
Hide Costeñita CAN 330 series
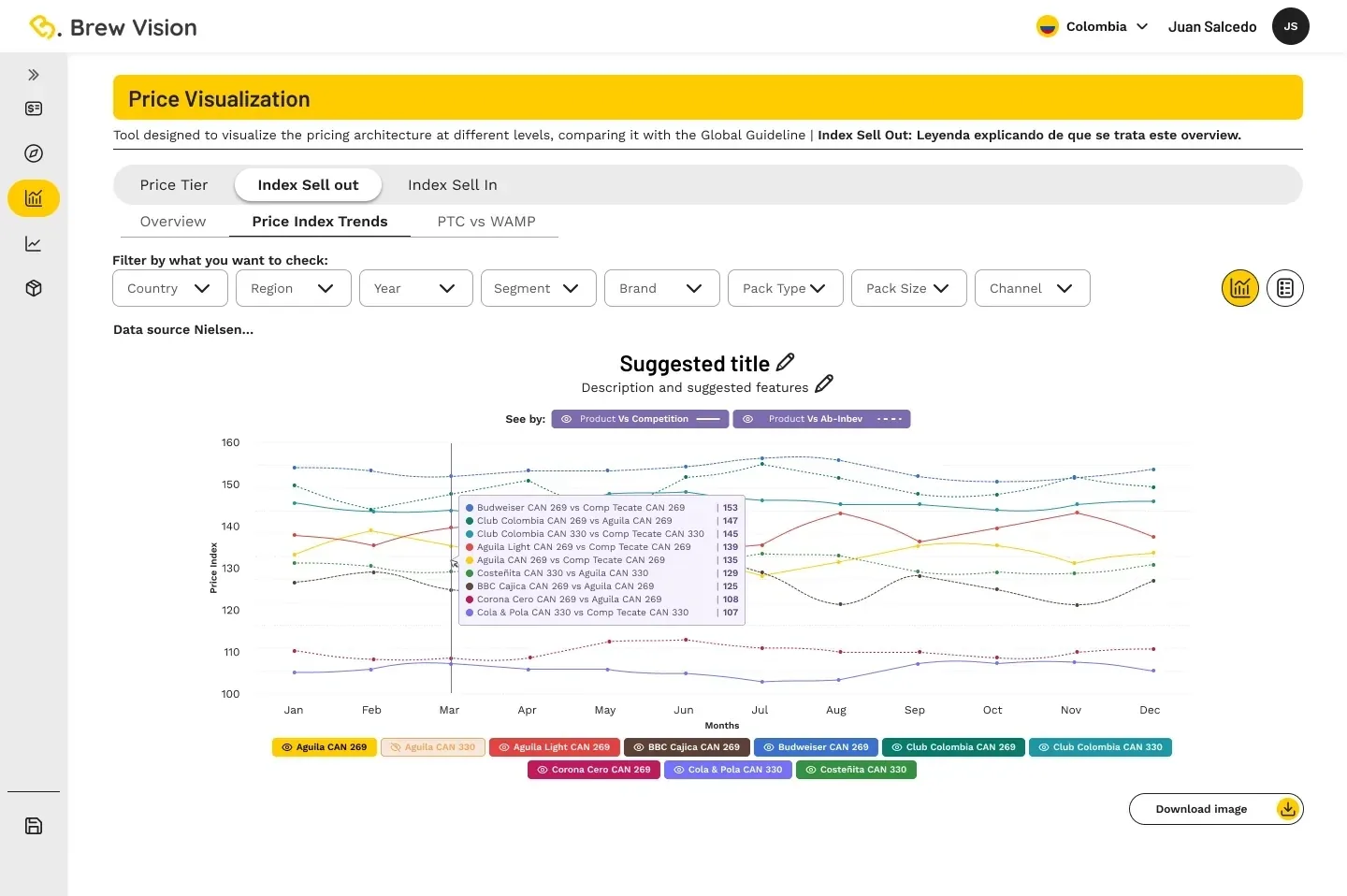(856, 770)
